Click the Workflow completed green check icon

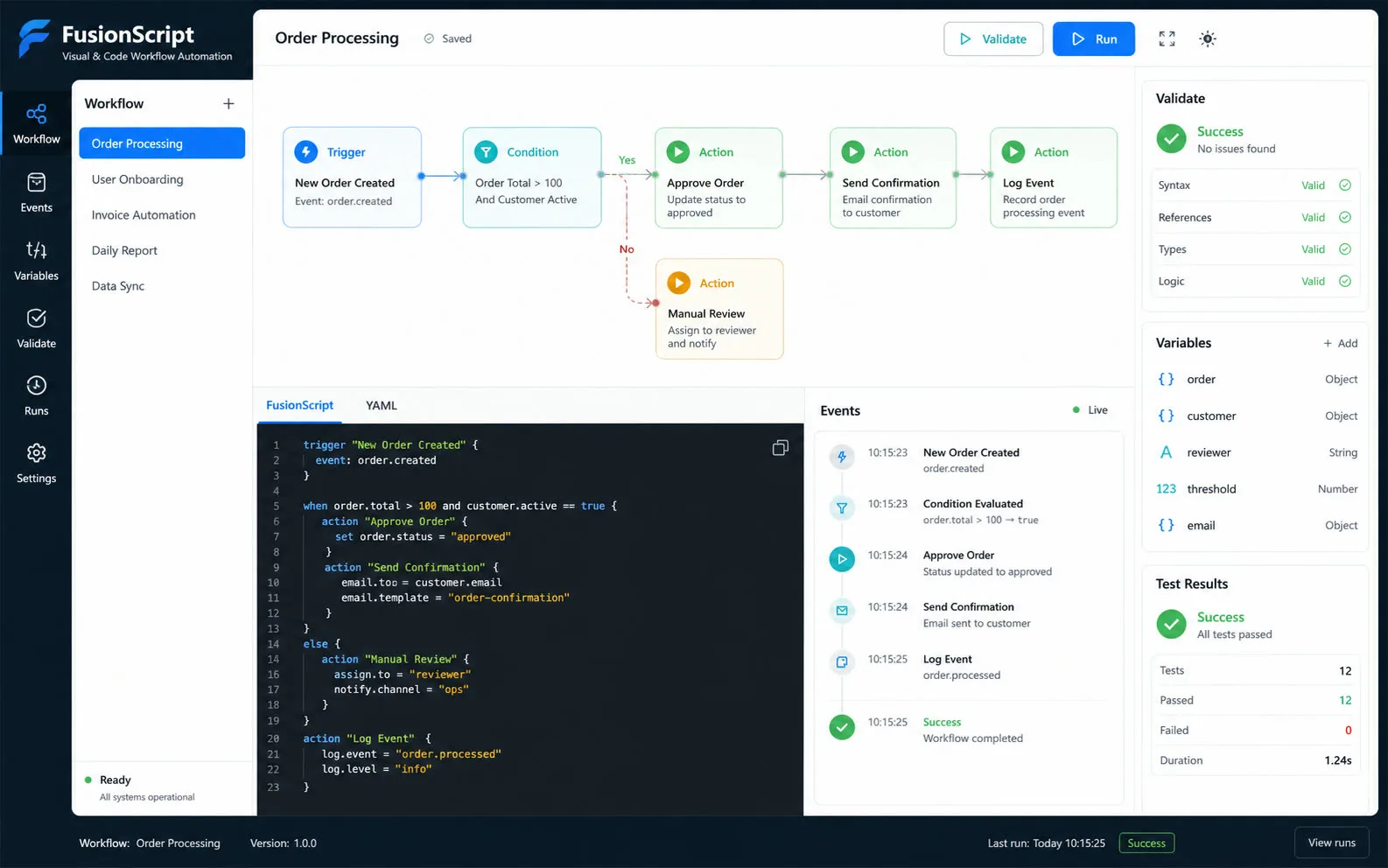[842, 727]
